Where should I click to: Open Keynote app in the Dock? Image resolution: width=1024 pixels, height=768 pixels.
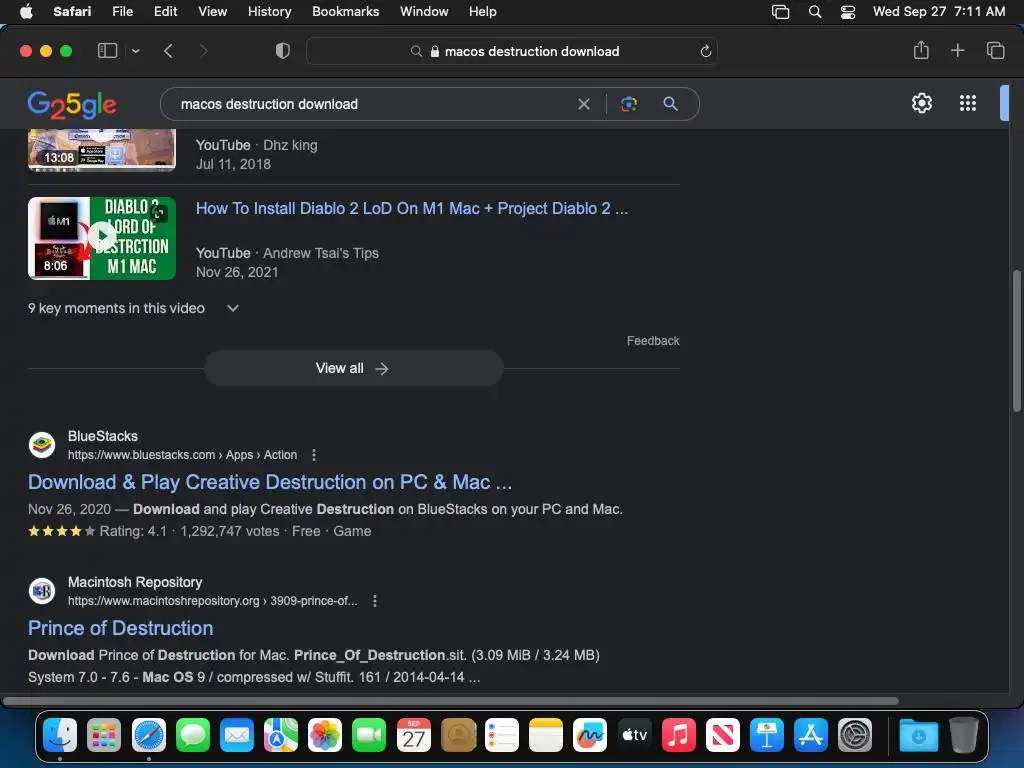767,735
